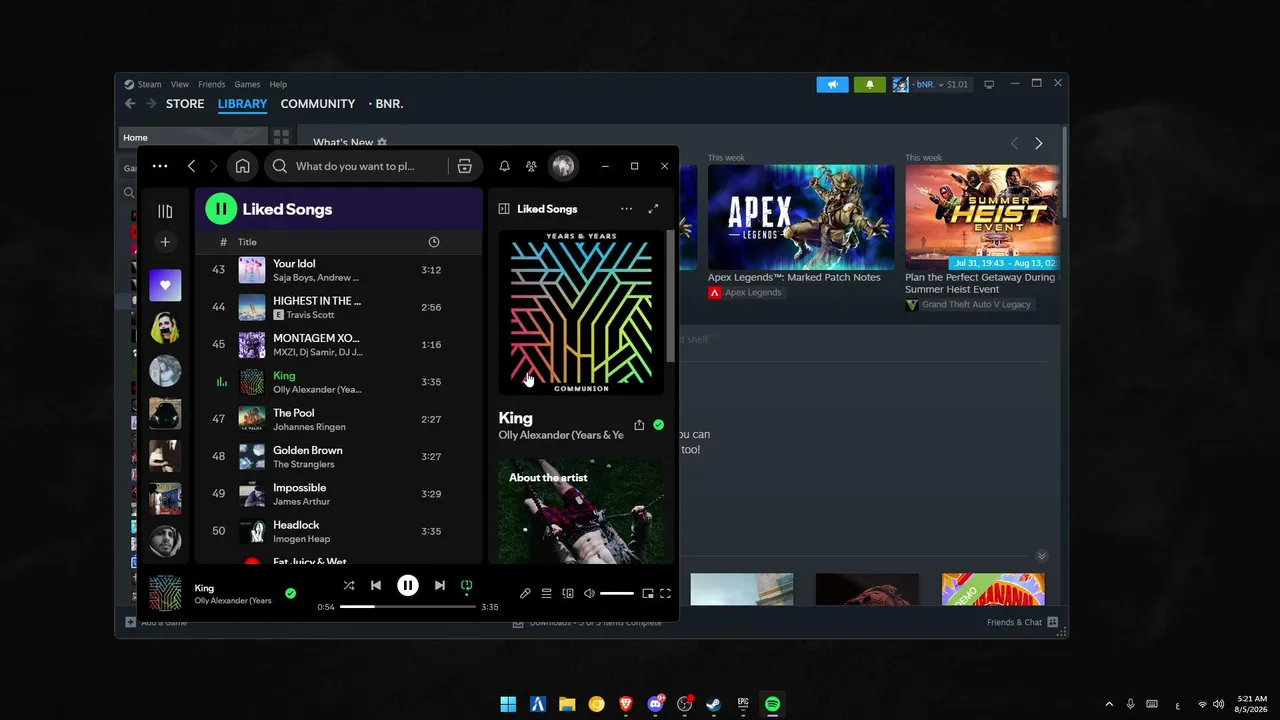Mute the Spotify volume
The width and height of the screenshot is (1280, 720).
click(x=589, y=593)
